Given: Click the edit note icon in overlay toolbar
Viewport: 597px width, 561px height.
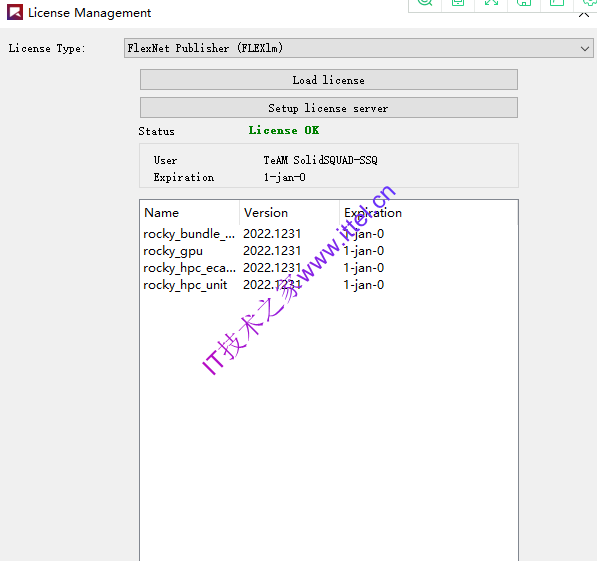Looking at the screenshot, I should point(557,3).
